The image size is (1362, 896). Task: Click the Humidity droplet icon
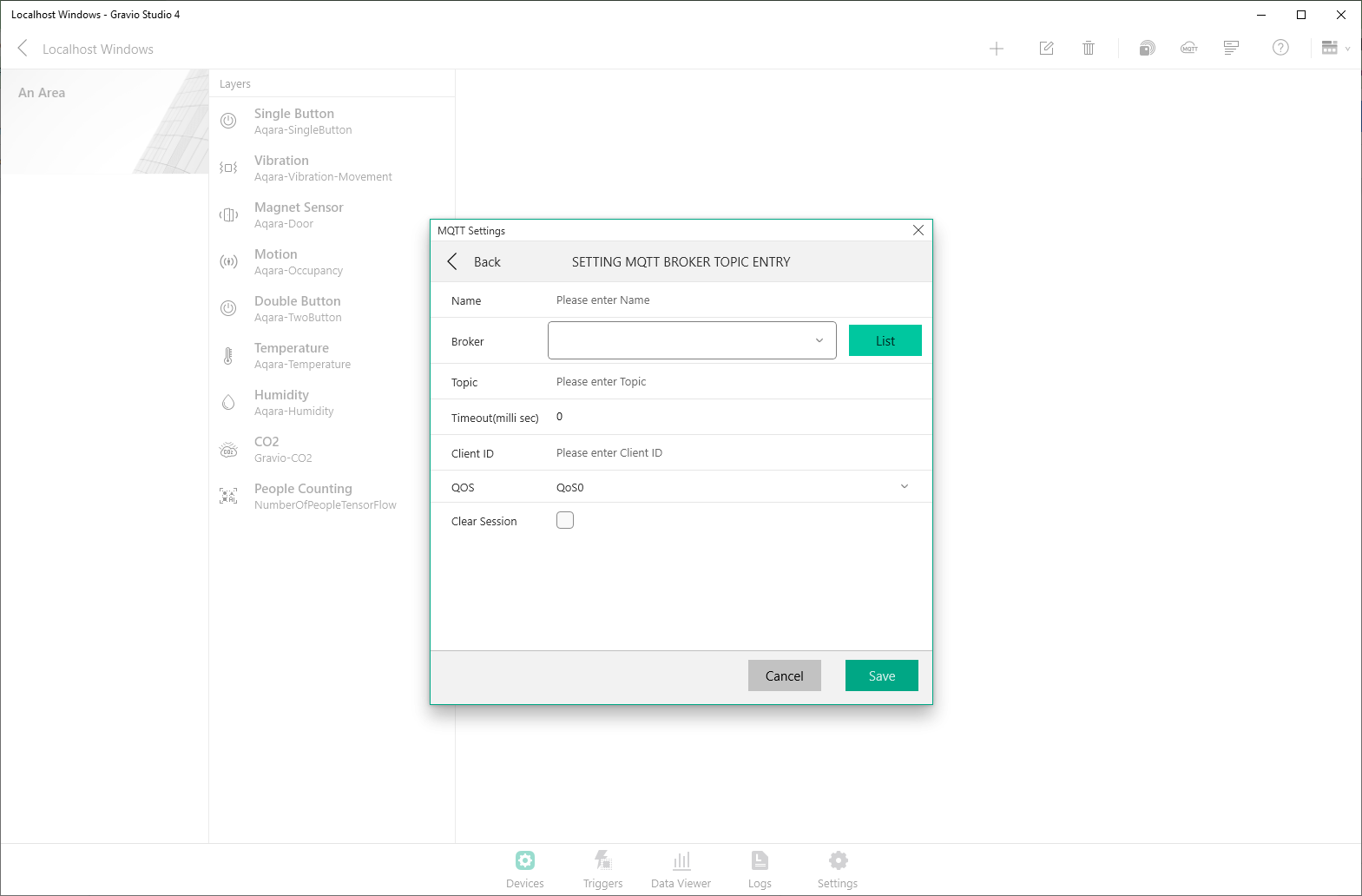pos(228,402)
